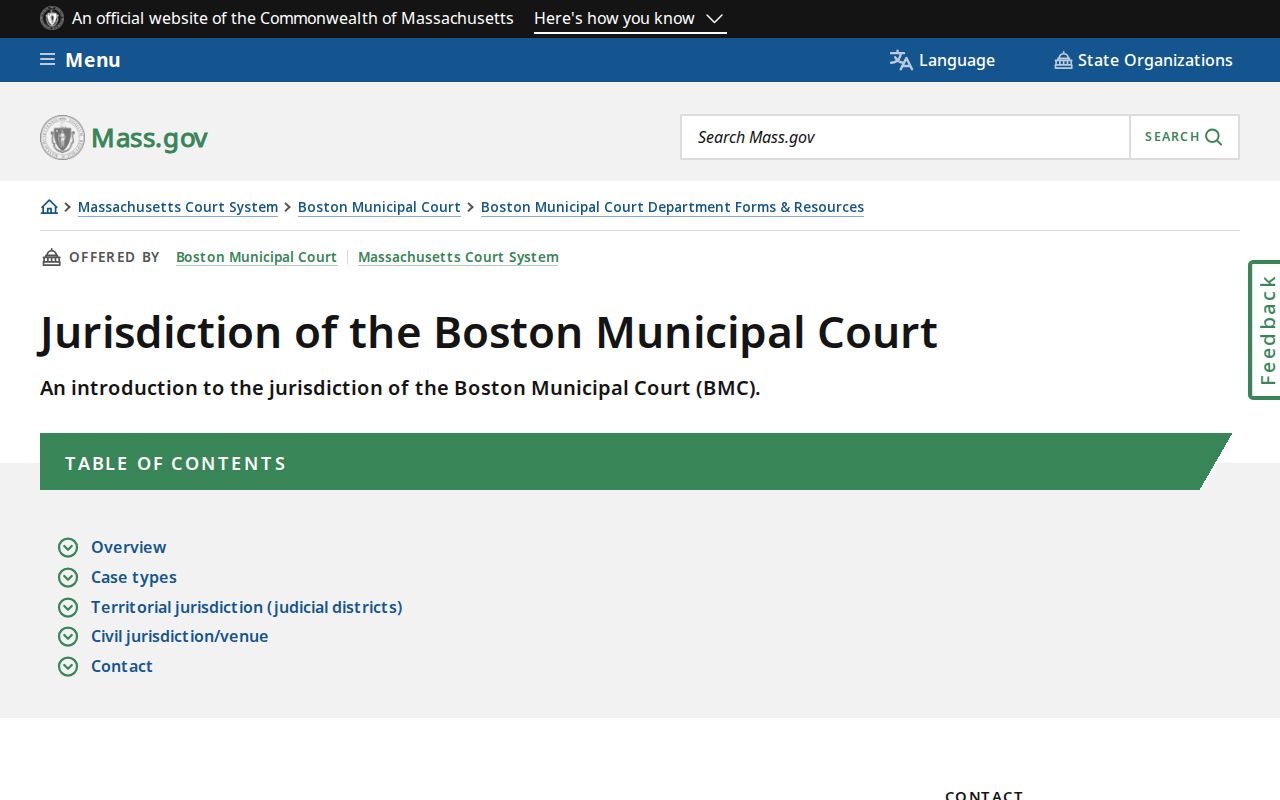1280x800 pixels.
Task: Open Massachusetts Court System breadcrumb link
Action: click(x=178, y=207)
